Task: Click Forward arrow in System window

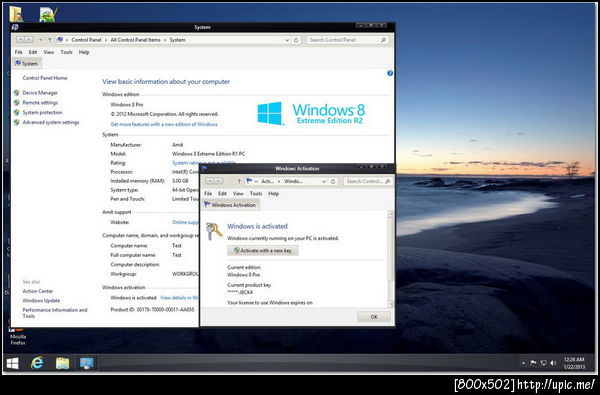Action: pyautogui.click(x=29, y=40)
